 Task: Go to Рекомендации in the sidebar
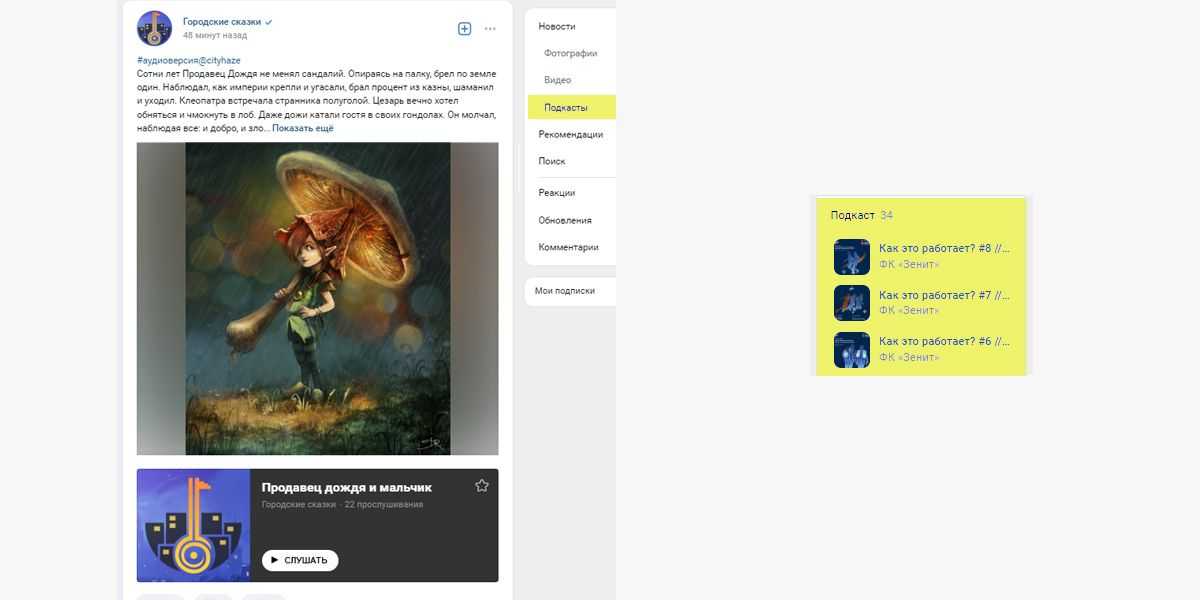[x=571, y=134]
